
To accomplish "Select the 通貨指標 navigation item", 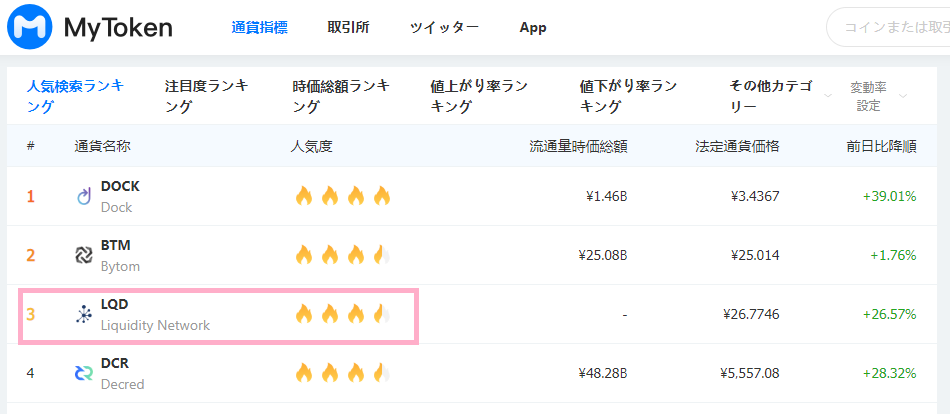I will (259, 28).
